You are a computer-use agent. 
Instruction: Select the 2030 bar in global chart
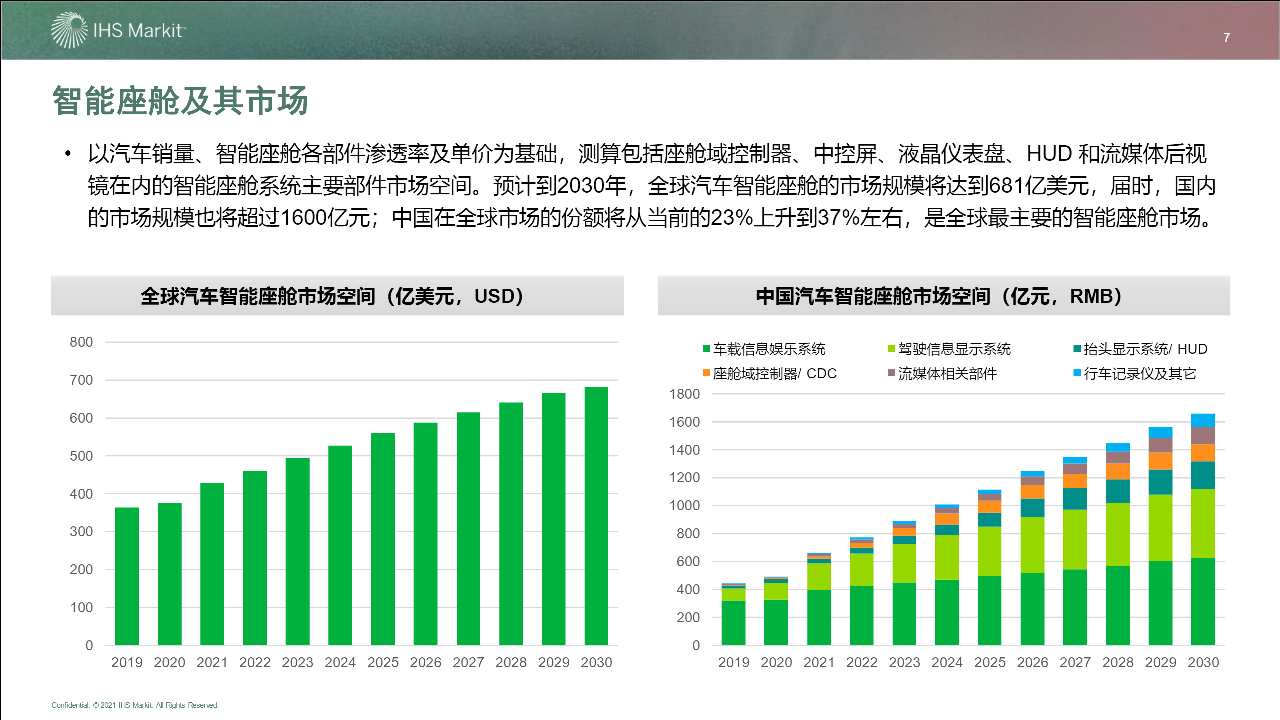(596, 516)
